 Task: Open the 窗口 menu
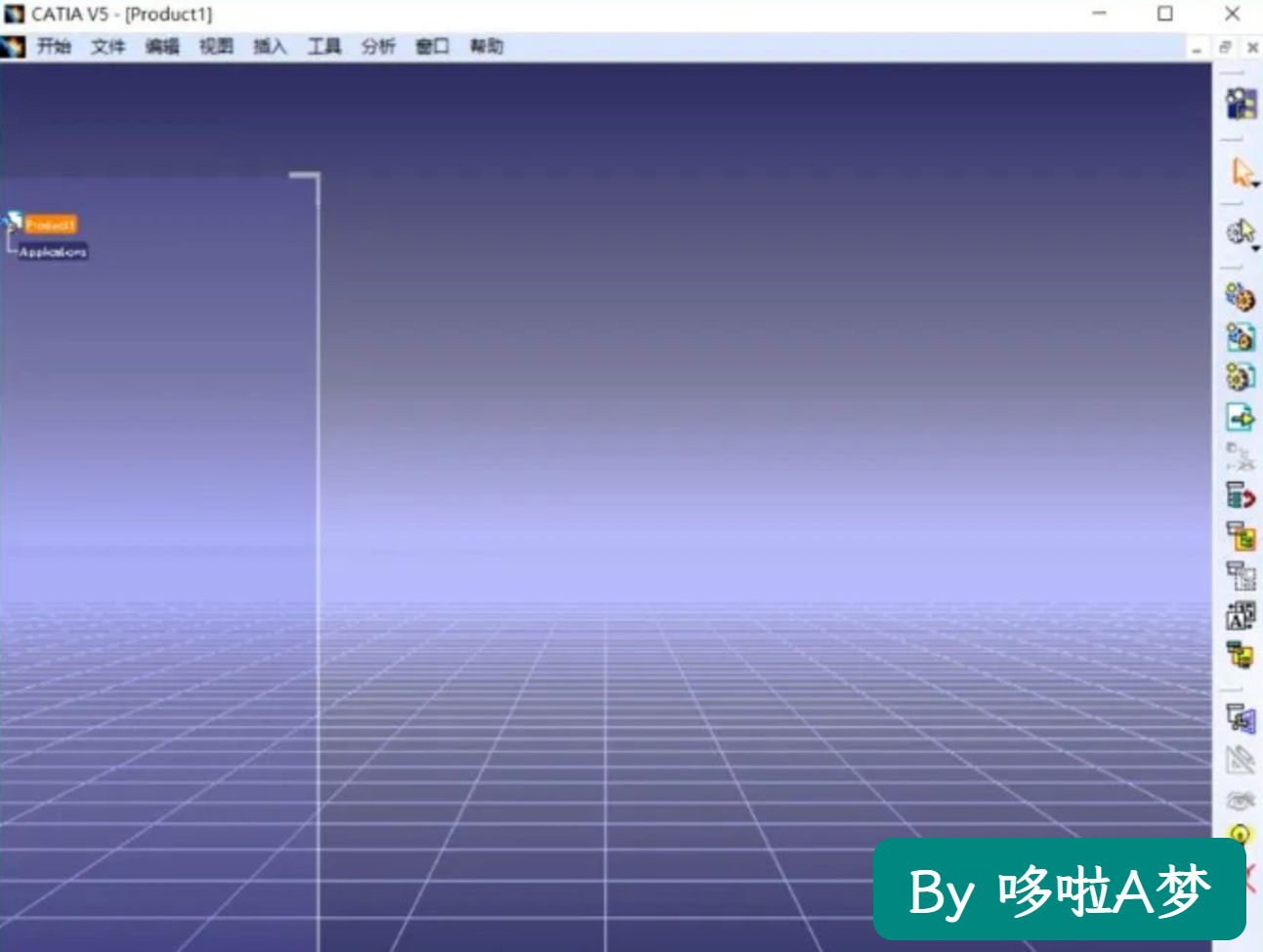coord(432,46)
